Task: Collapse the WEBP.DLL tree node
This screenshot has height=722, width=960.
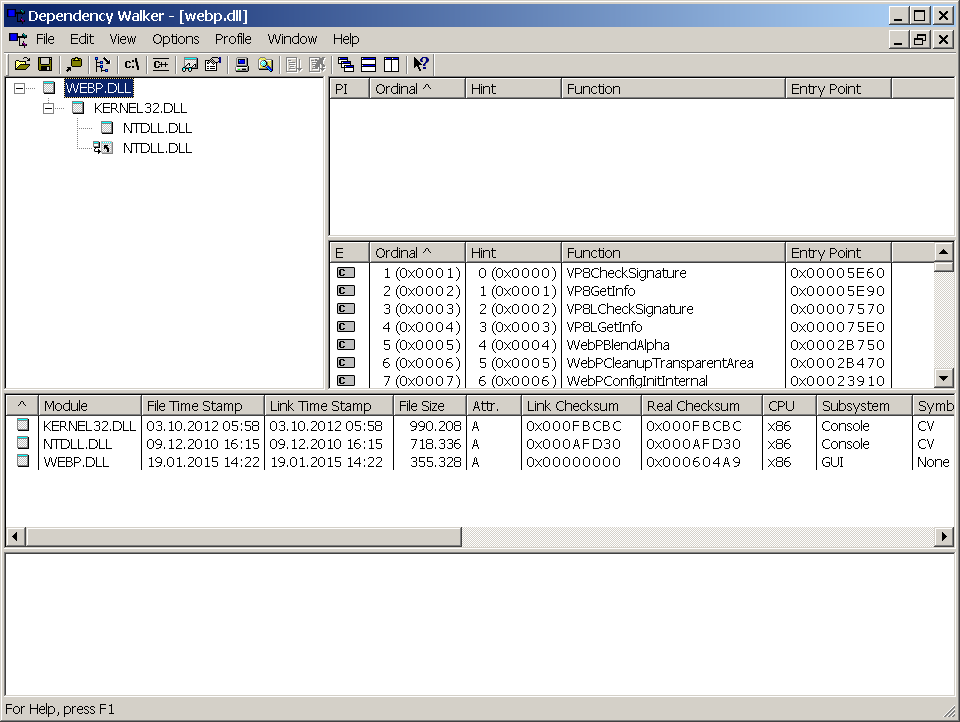Action: coord(20,88)
